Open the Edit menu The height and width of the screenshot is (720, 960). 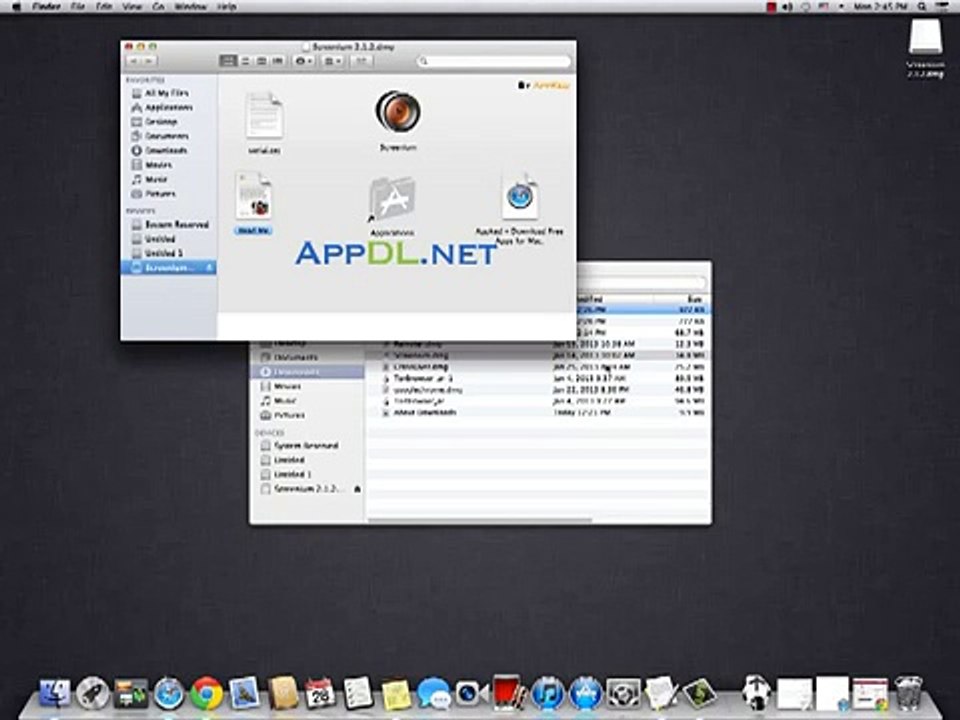[x=103, y=7]
